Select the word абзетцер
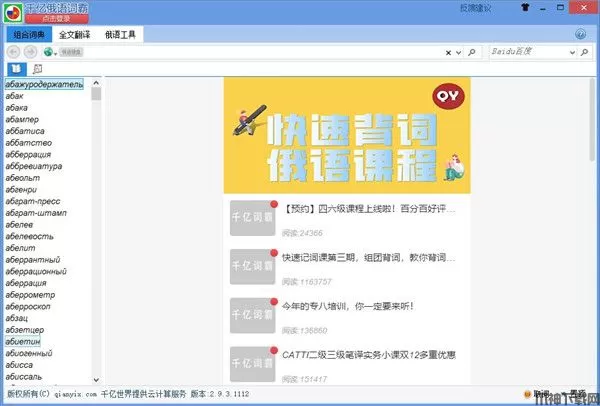Image resolution: width=600 pixels, height=406 pixels. [24, 330]
